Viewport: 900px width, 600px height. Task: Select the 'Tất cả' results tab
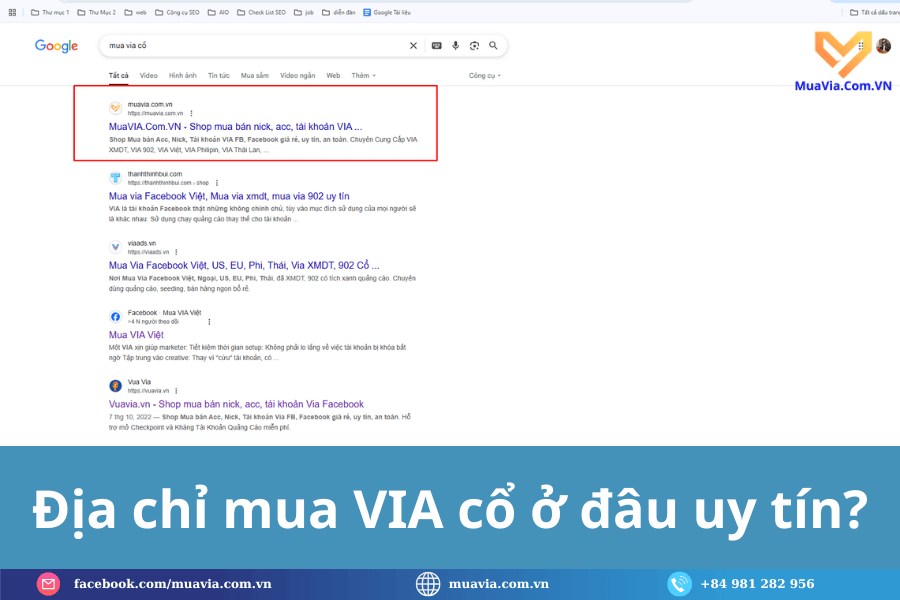[x=119, y=76]
